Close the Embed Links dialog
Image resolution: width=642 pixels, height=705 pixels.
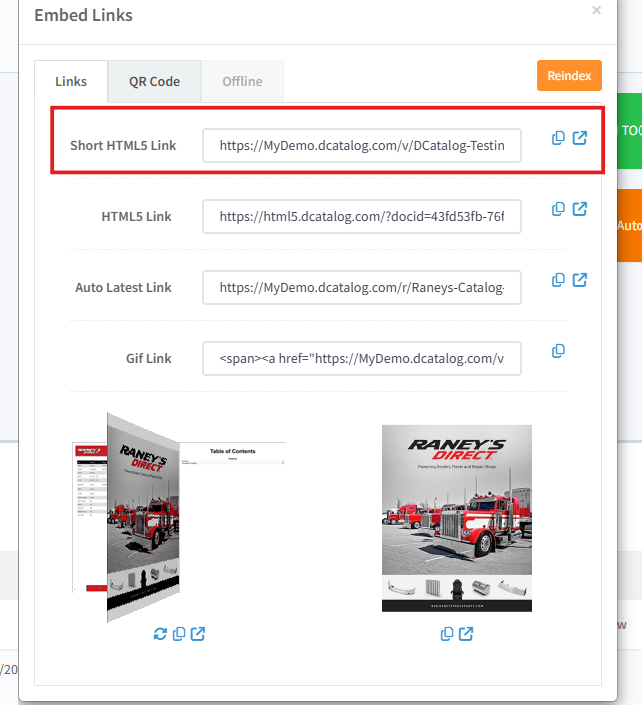[597, 11]
